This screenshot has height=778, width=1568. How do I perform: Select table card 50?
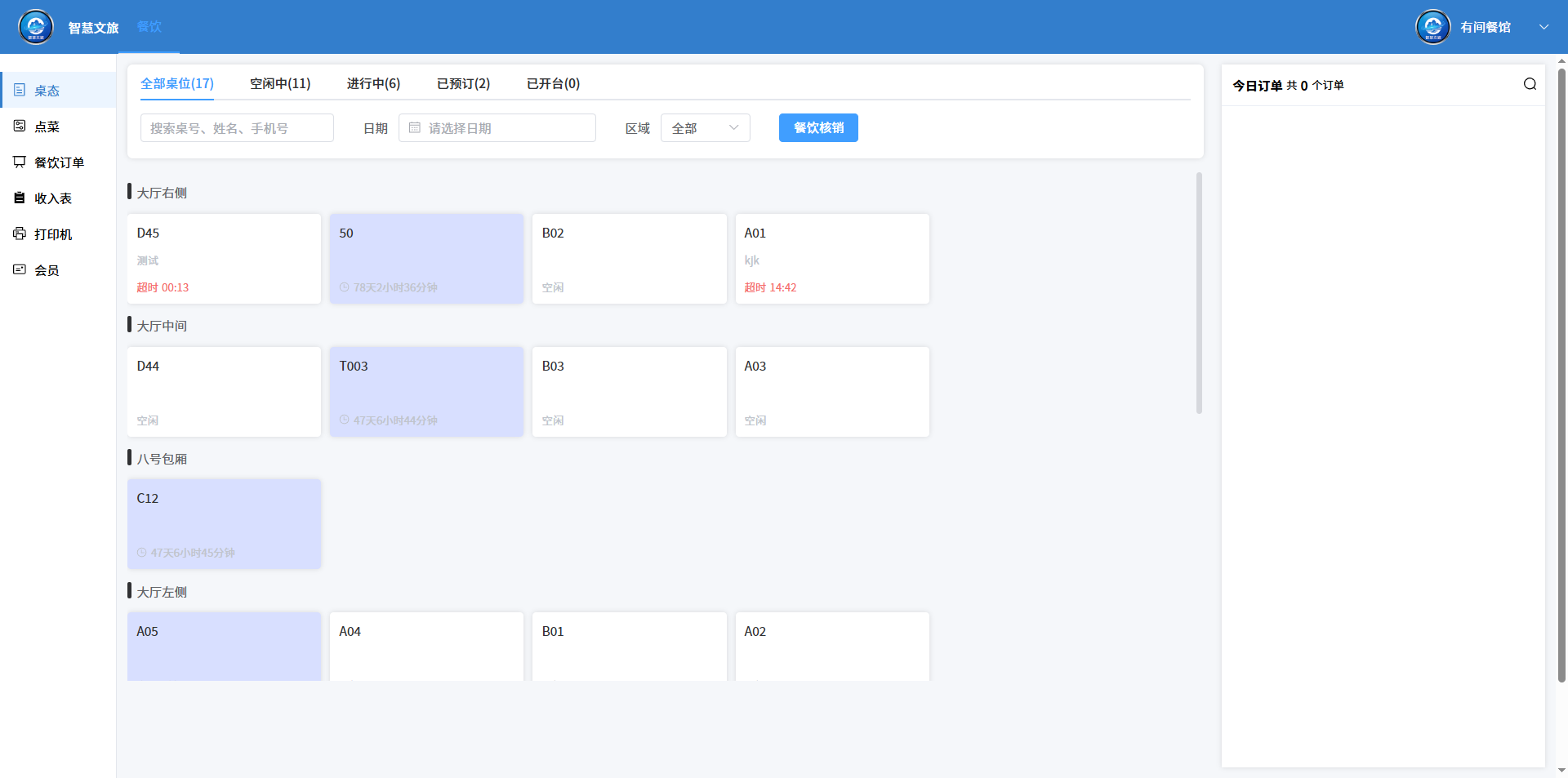pos(426,259)
